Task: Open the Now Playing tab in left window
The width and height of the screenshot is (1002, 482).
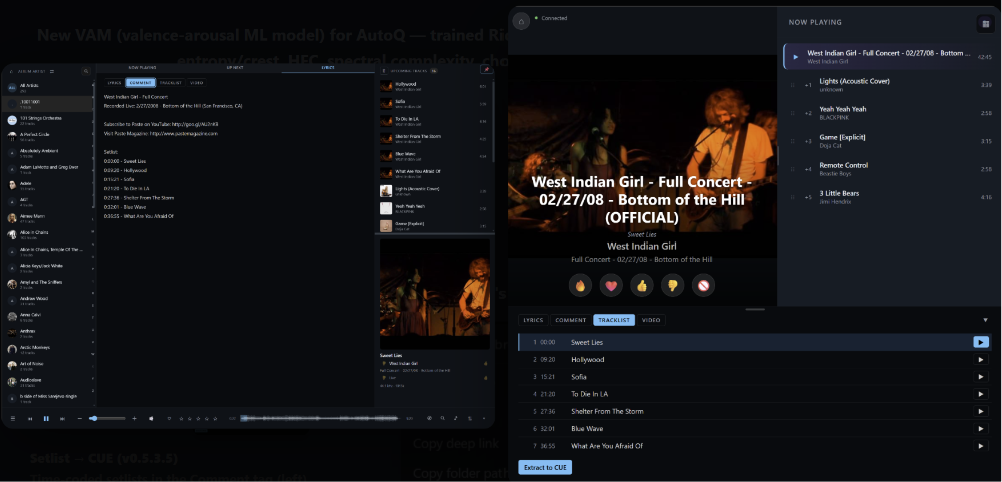Action: coord(143,67)
